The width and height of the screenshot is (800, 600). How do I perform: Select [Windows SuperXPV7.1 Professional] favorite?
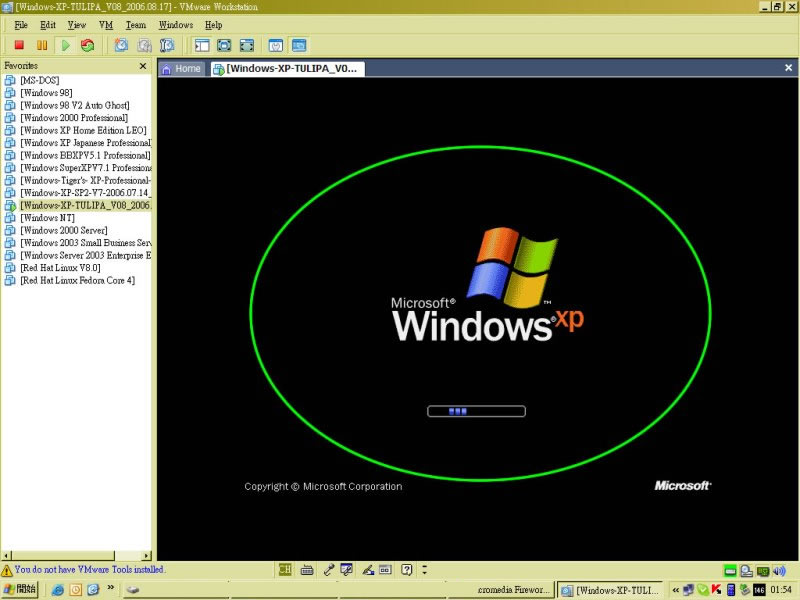tap(78, 167)
